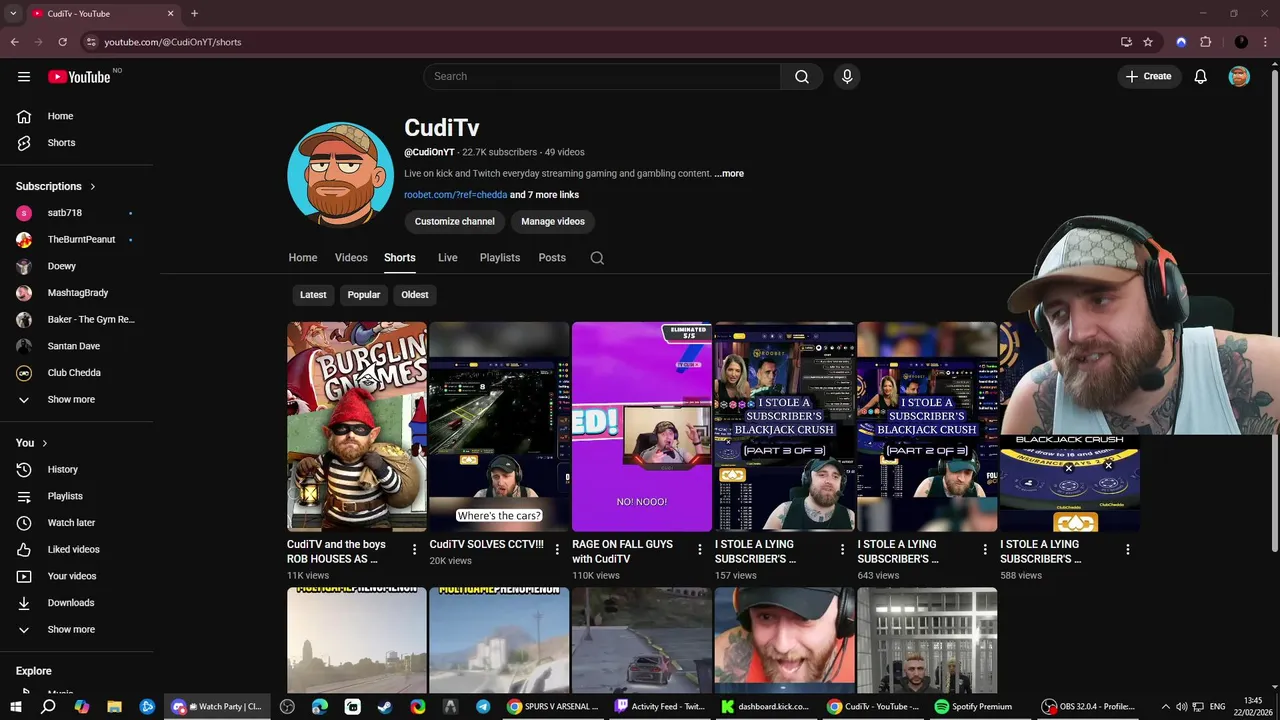Image resolution: width=1280 pixels, height=720 pixels.
Task: Click the Windows Start button
Action: (15, 706)
